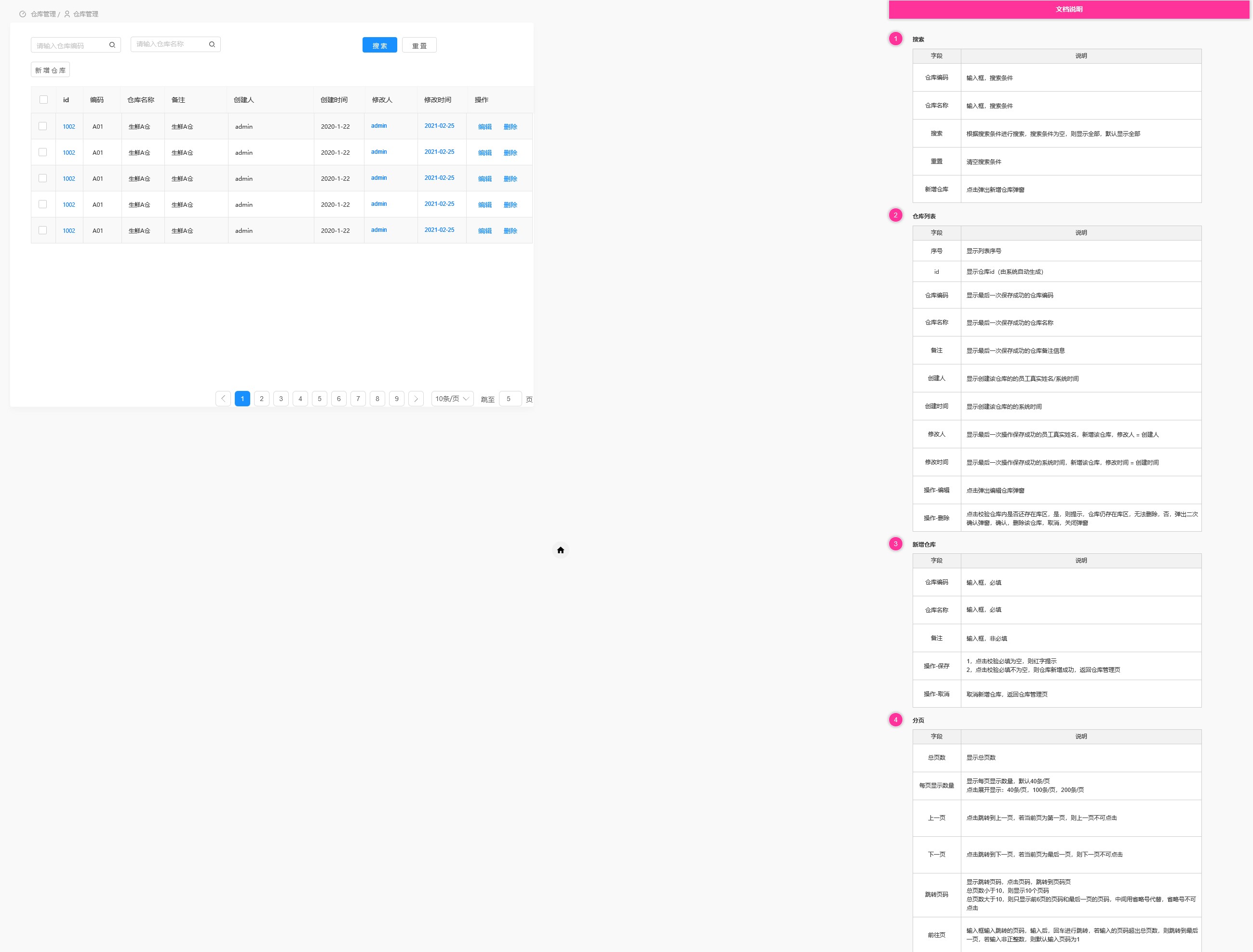The width and height of the screenshot is (1253, 952).
Task: Select page 3 in pagination
Action: pos(281,398)
